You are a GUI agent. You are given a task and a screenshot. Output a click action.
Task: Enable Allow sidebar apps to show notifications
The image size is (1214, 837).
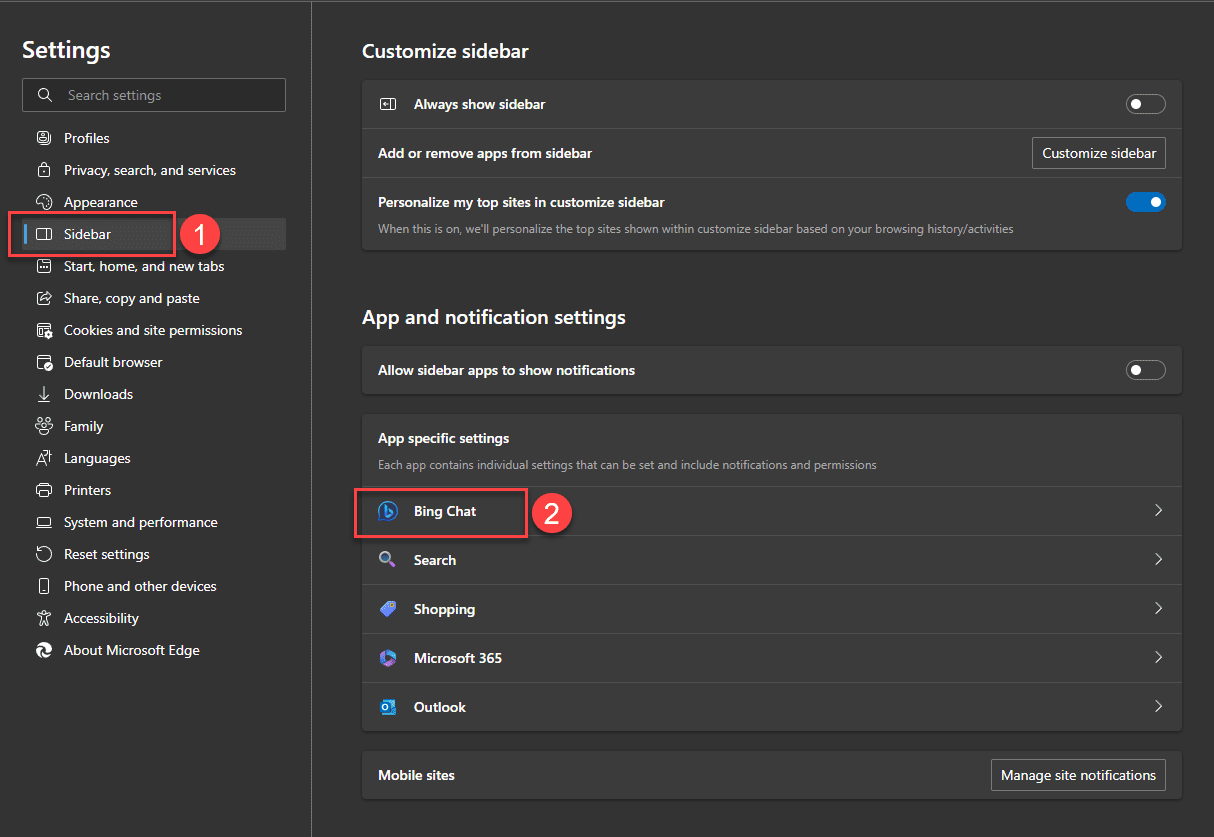coord(1145,370)
